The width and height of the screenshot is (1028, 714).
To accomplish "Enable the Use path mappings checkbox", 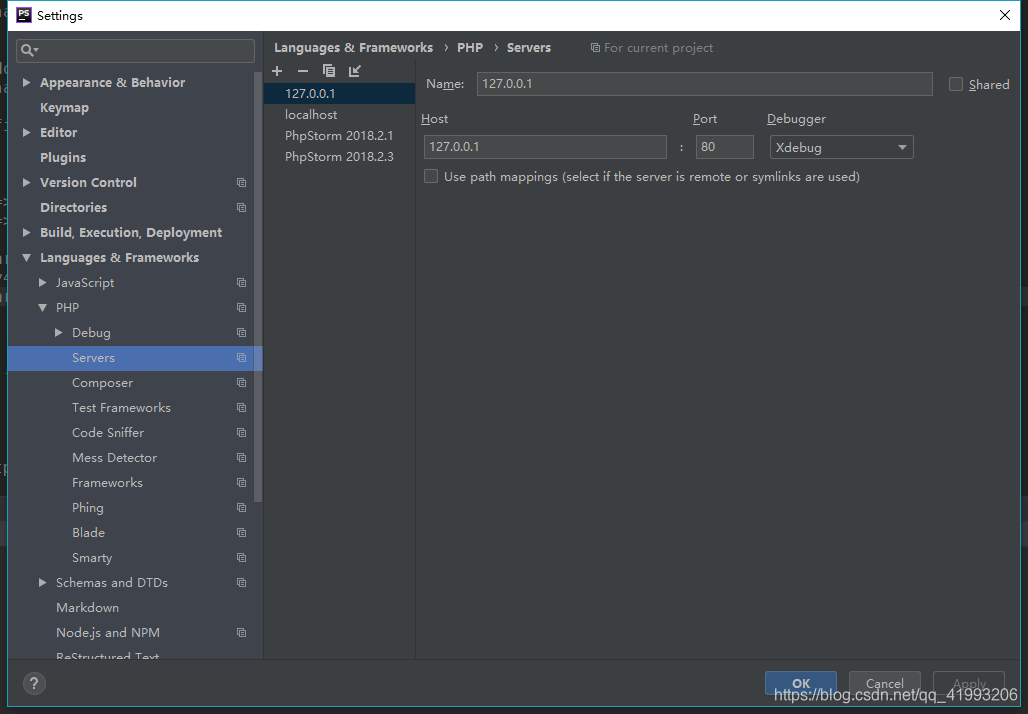I will click(431, 176).
